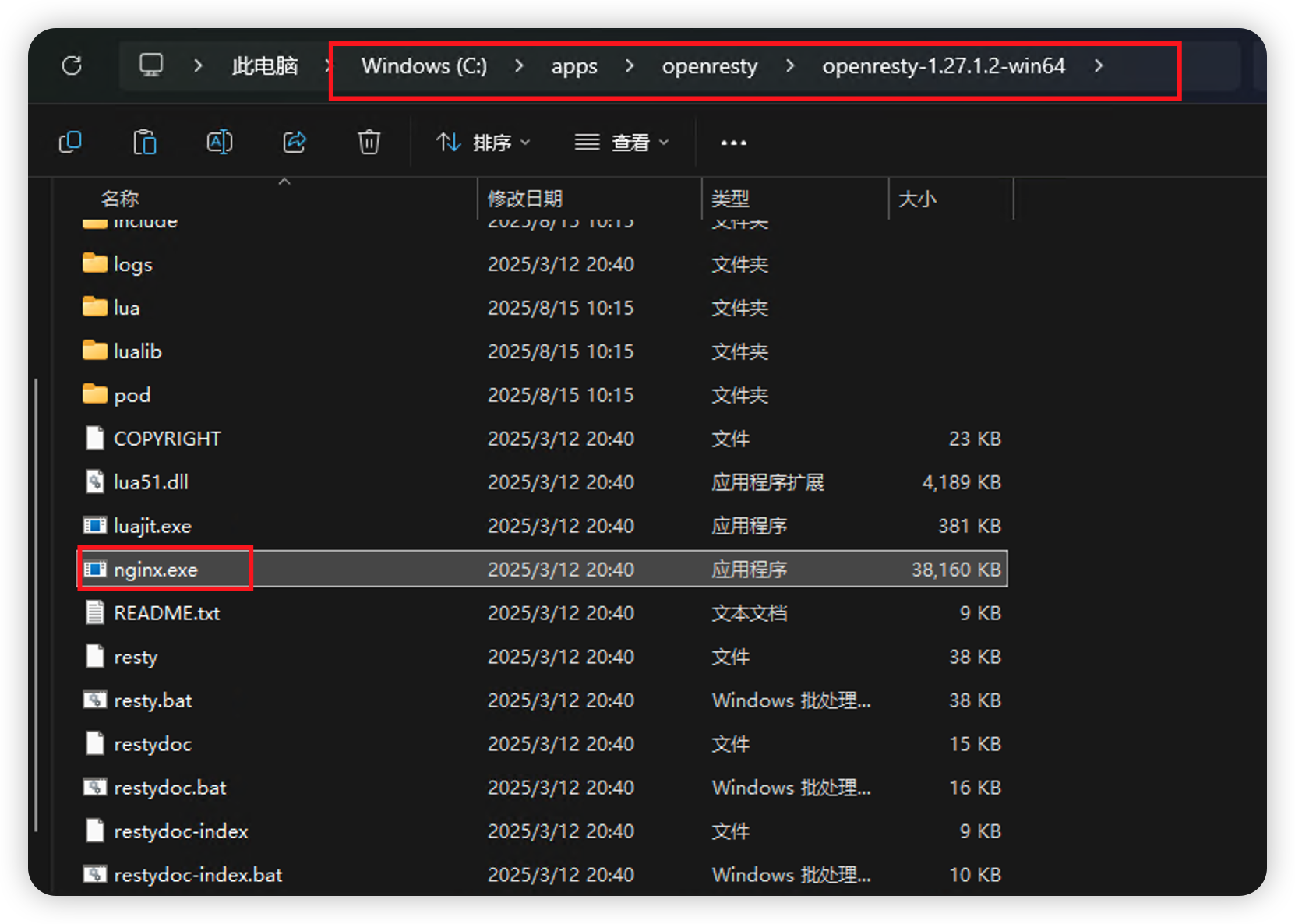Viewport: 1295px width, 924px height.
Task: Click the Paste toolbar icon
Action: point(145,143)
